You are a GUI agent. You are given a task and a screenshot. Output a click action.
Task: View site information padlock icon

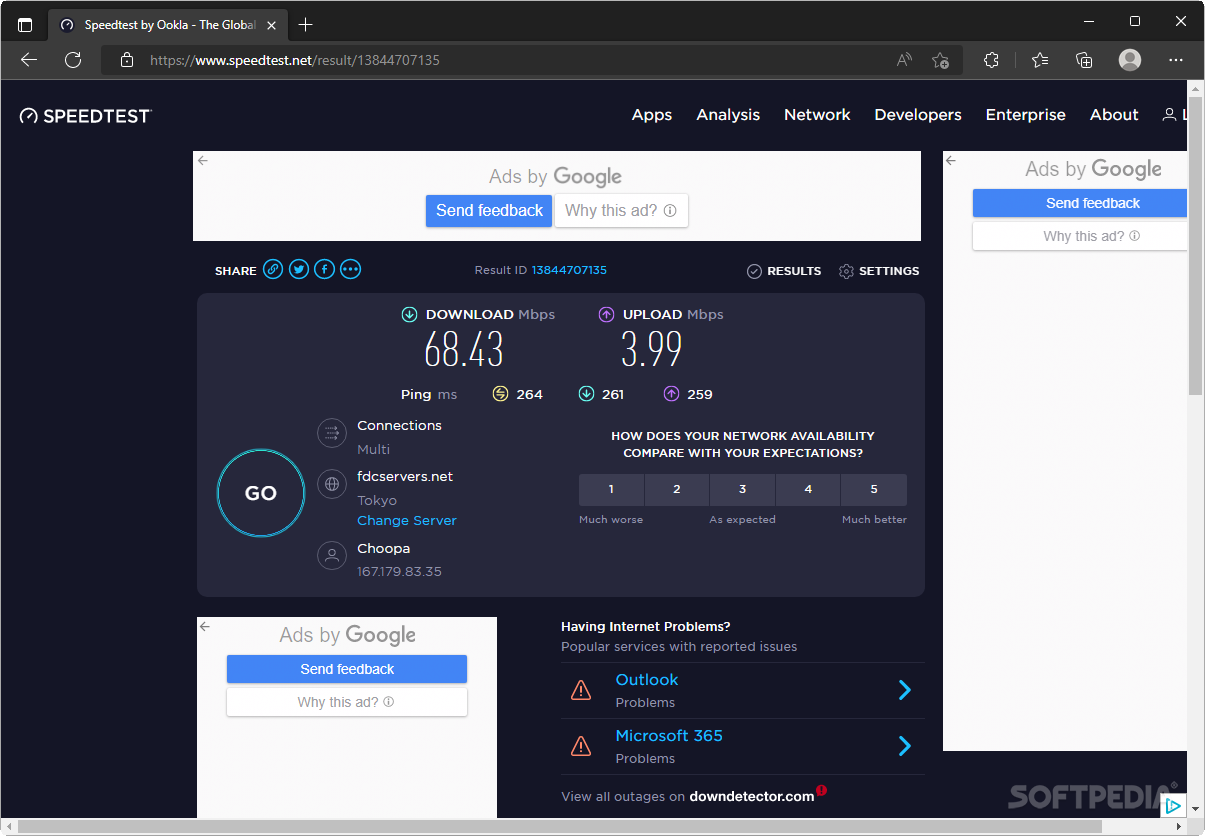pyautogui.click(x=126, y=60)
